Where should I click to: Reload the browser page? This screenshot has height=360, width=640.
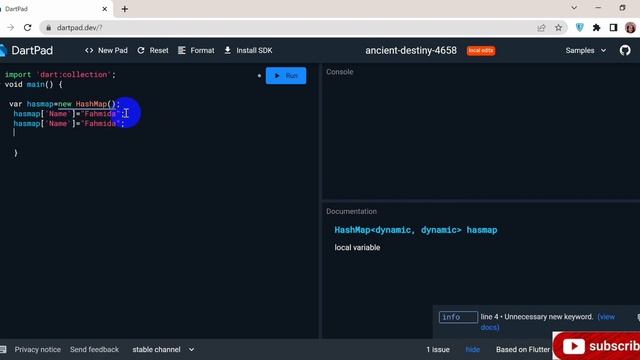[x=27, y=28]
